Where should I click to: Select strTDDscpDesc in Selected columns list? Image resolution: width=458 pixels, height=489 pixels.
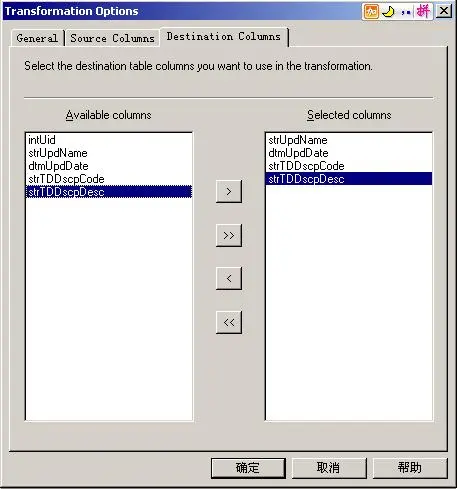[349, 179]
